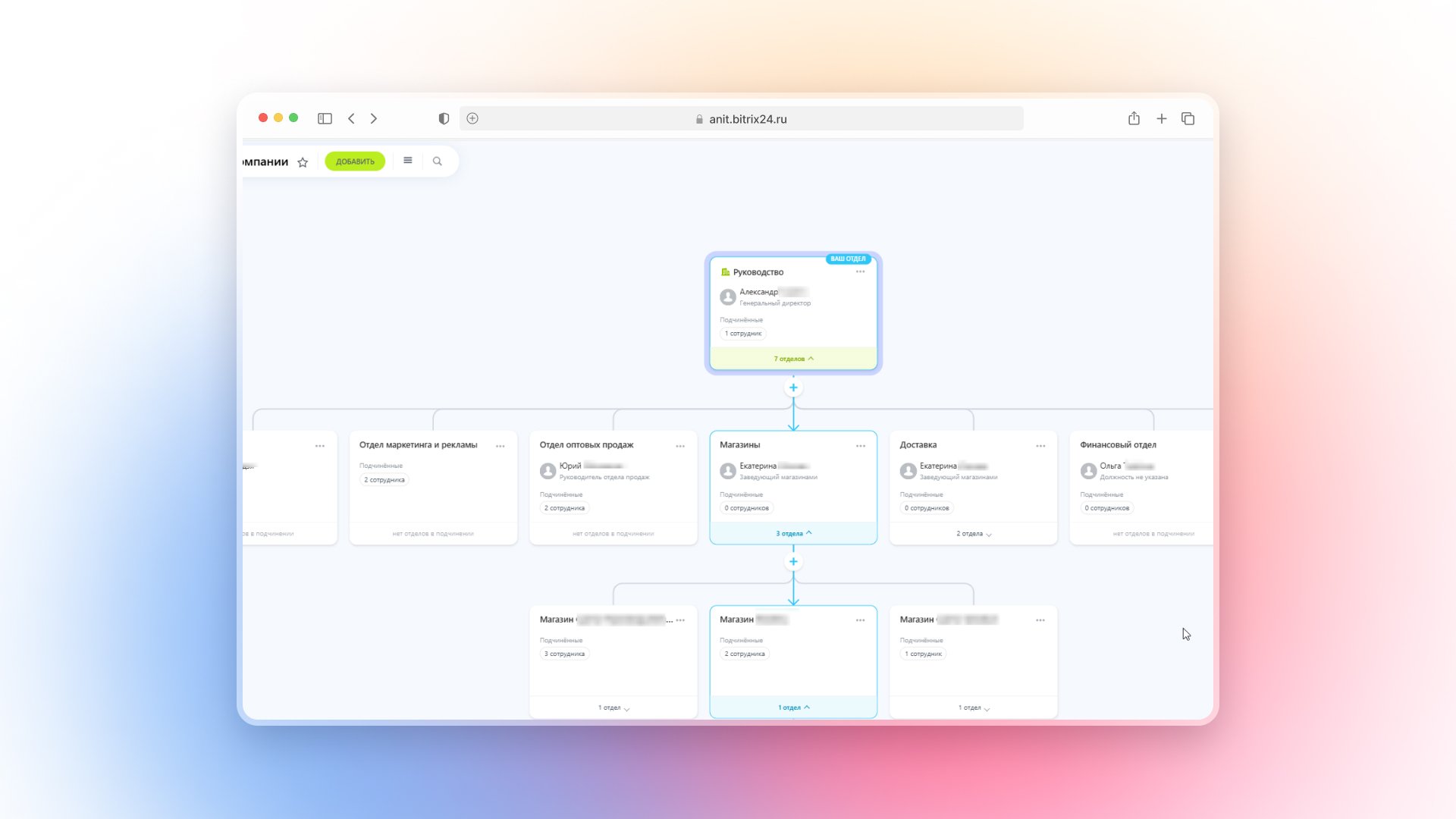The height and width of the screenshot is (819, 1456).
Task: Click the anit.bitrix24.ru address field
Action: pos(748,119)
